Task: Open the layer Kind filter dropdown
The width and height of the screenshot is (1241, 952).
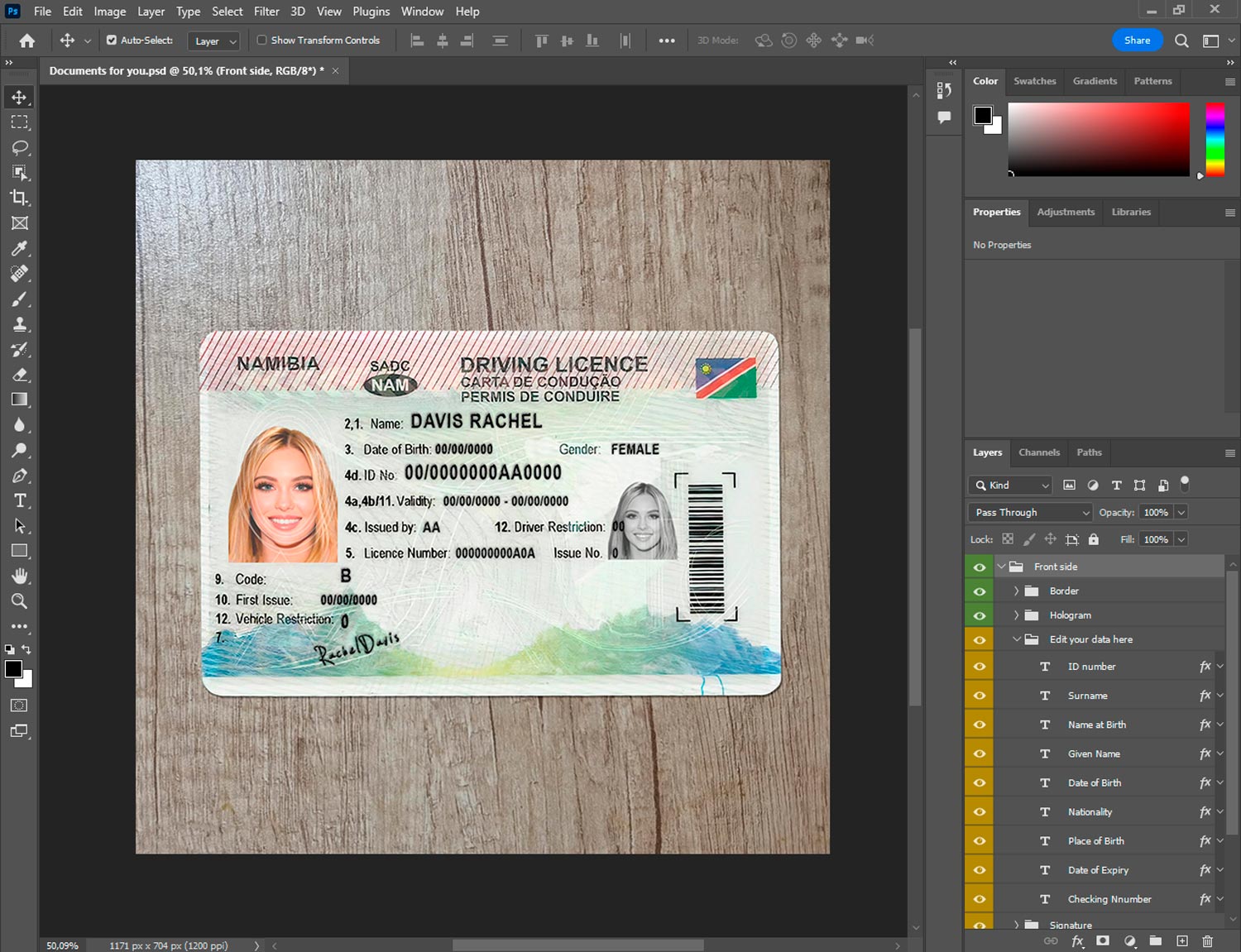Action: click(1010, 486)
